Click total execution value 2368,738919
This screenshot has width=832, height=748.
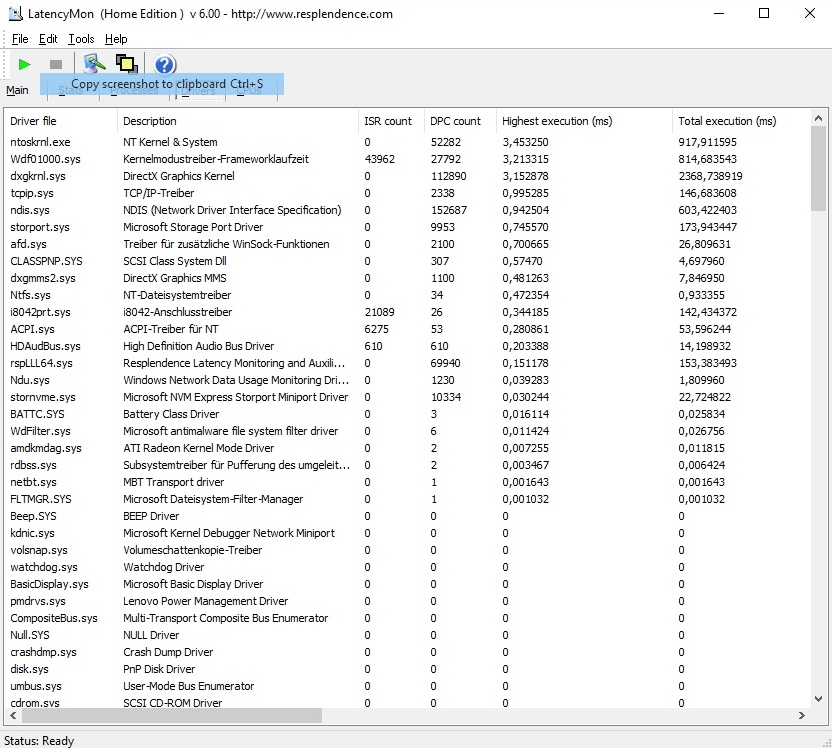[710, 176]
